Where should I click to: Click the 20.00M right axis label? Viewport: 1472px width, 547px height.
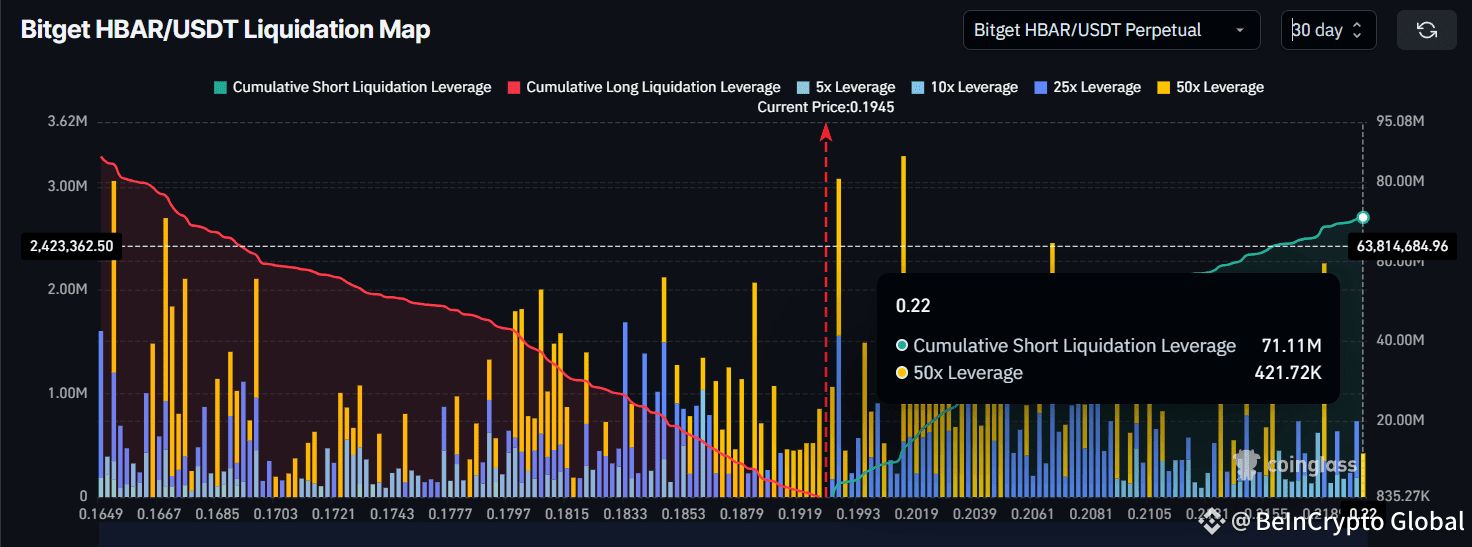(x=1400, y=420)
